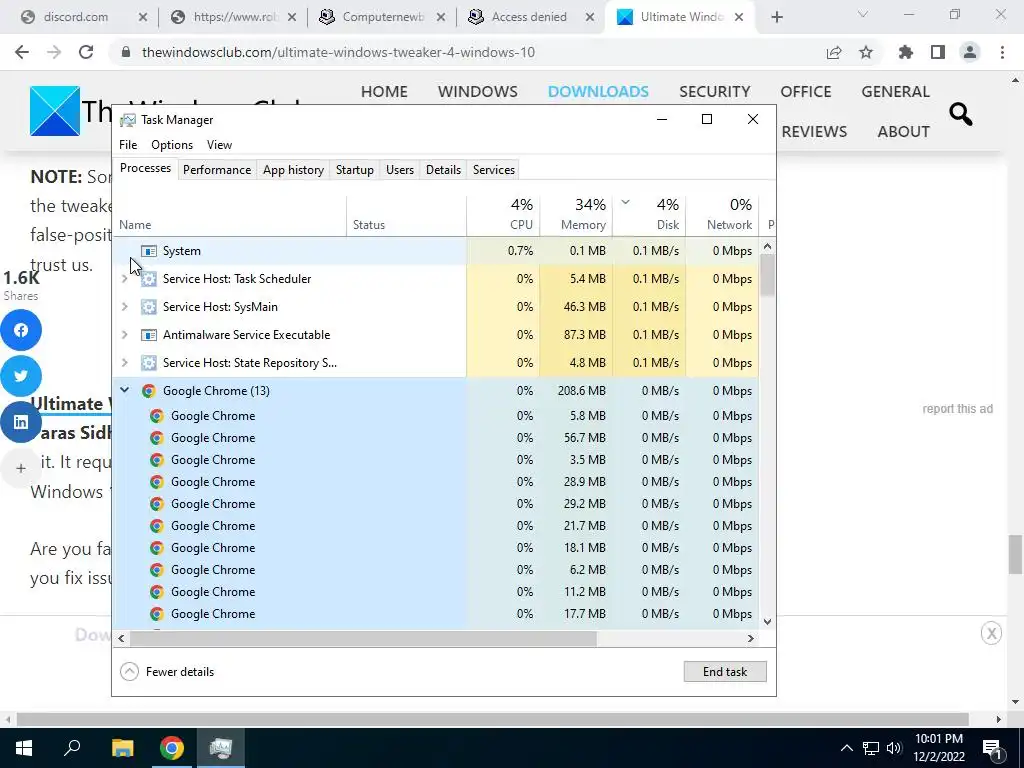
Task: Bookmark this page with star icon
Action: 866,52
